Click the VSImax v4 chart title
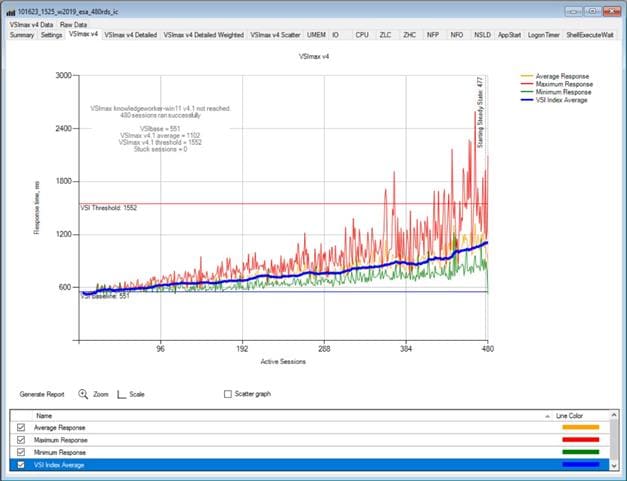This screenshot has width=627, height=481. point(314,56)
